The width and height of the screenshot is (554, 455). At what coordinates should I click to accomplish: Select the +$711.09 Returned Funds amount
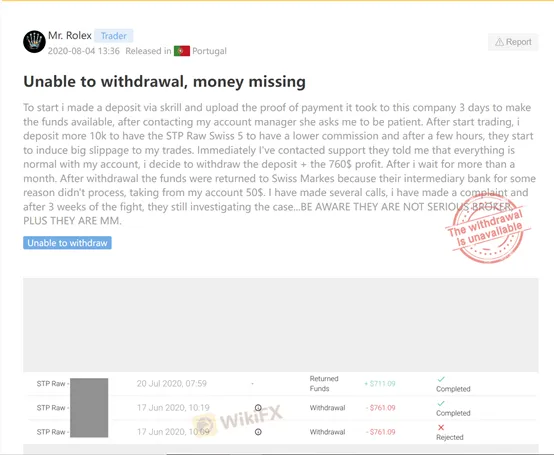tap(380, 384)
